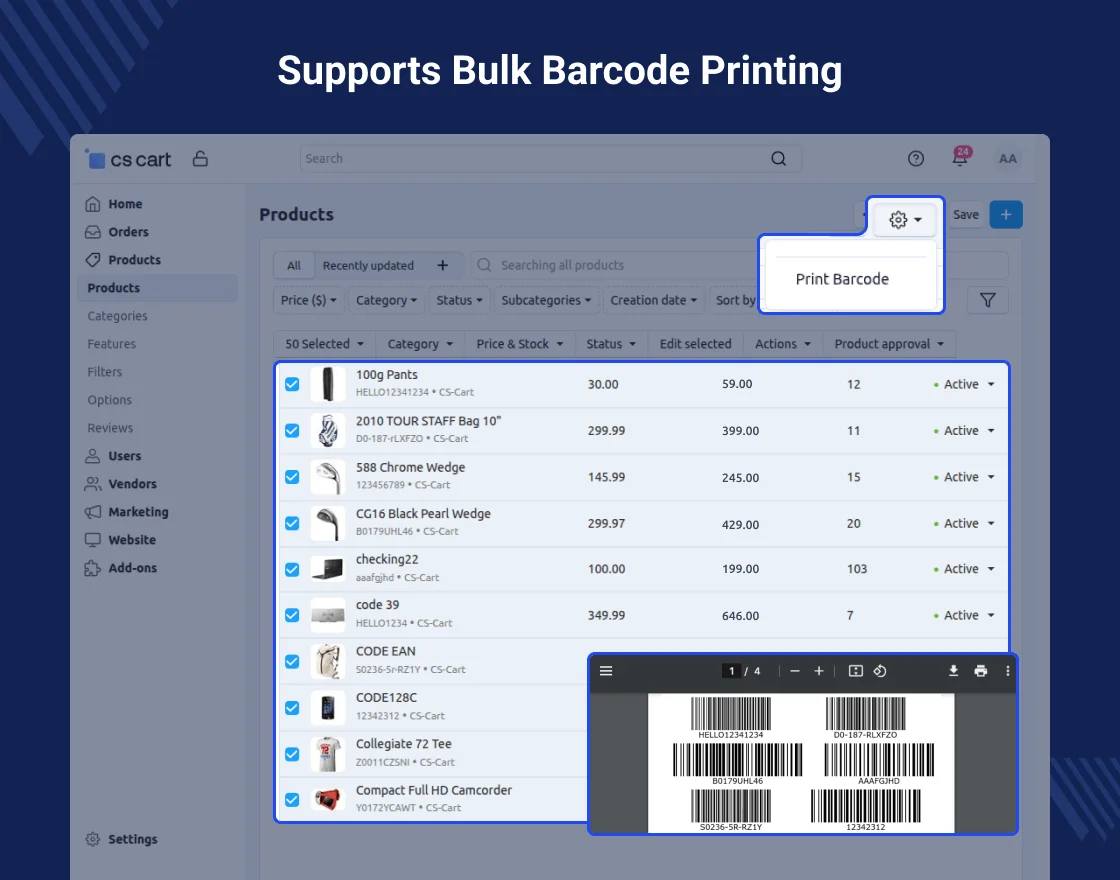Screen dimensions: 1120x880
Task: Open the help question mark icon
Action: (916, 159)
